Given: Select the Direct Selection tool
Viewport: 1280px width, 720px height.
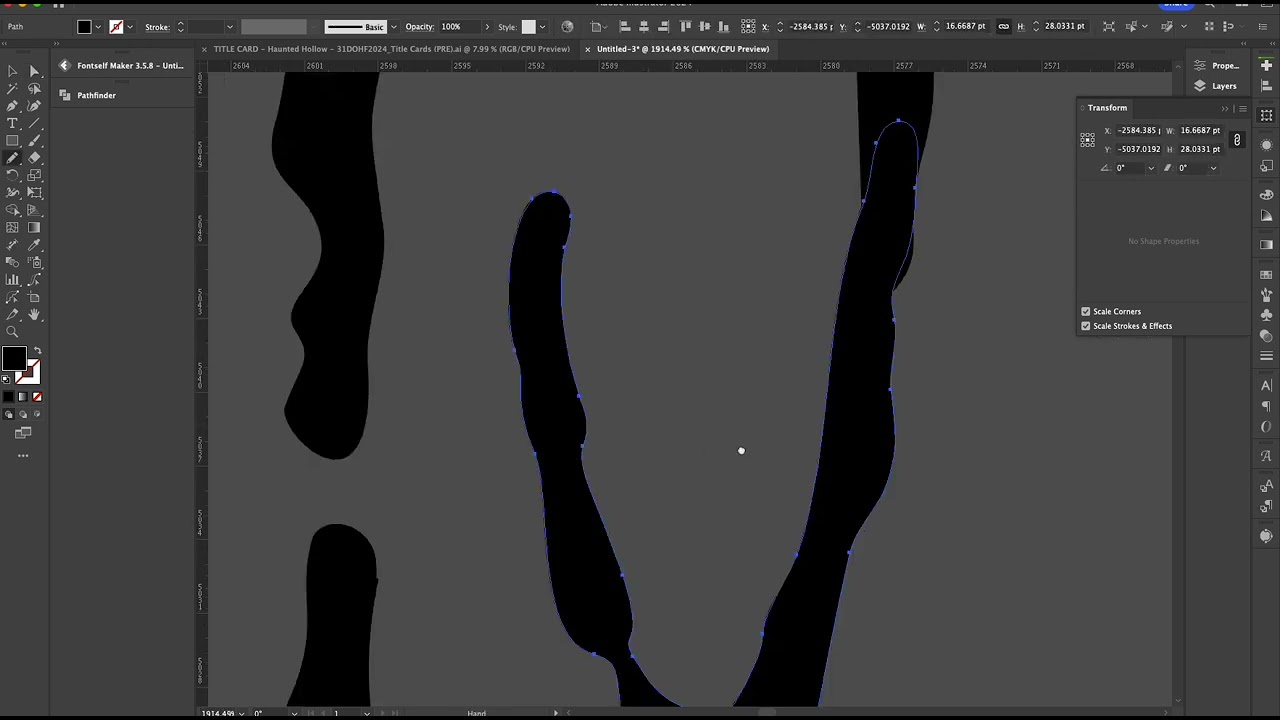Looking at the screenshot, I should (x=34, y=71).
